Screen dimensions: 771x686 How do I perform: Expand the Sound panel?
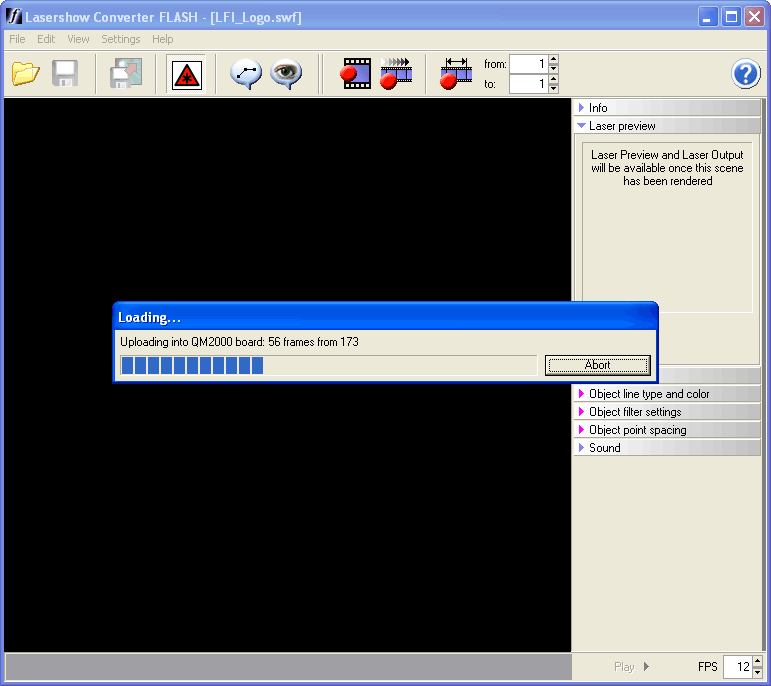667,447
